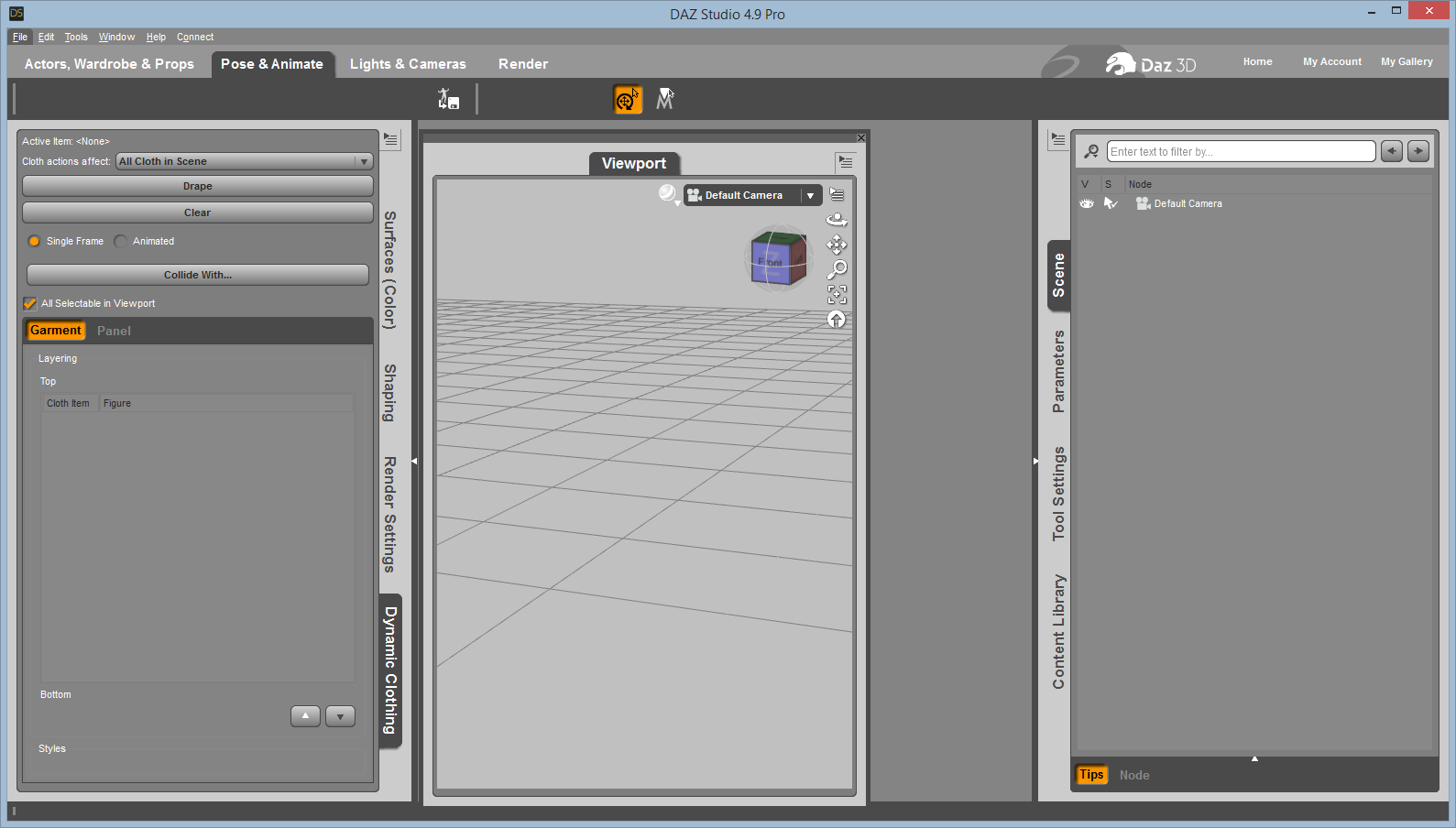Open viewport options menu beside camera selector
Viewport: 1456px width, 828px height.
[837, 194]
